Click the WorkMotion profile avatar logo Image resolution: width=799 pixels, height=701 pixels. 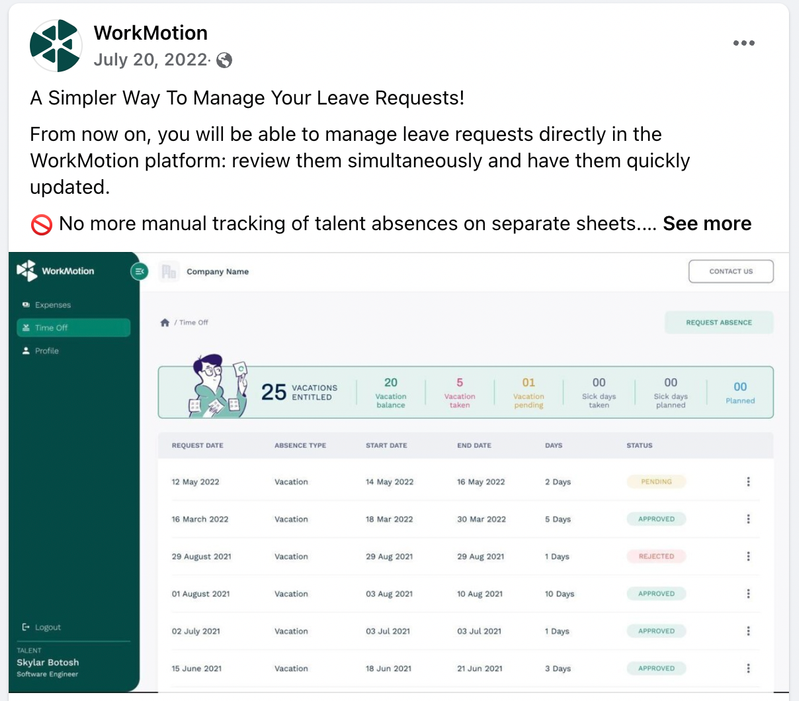[56, 45]
